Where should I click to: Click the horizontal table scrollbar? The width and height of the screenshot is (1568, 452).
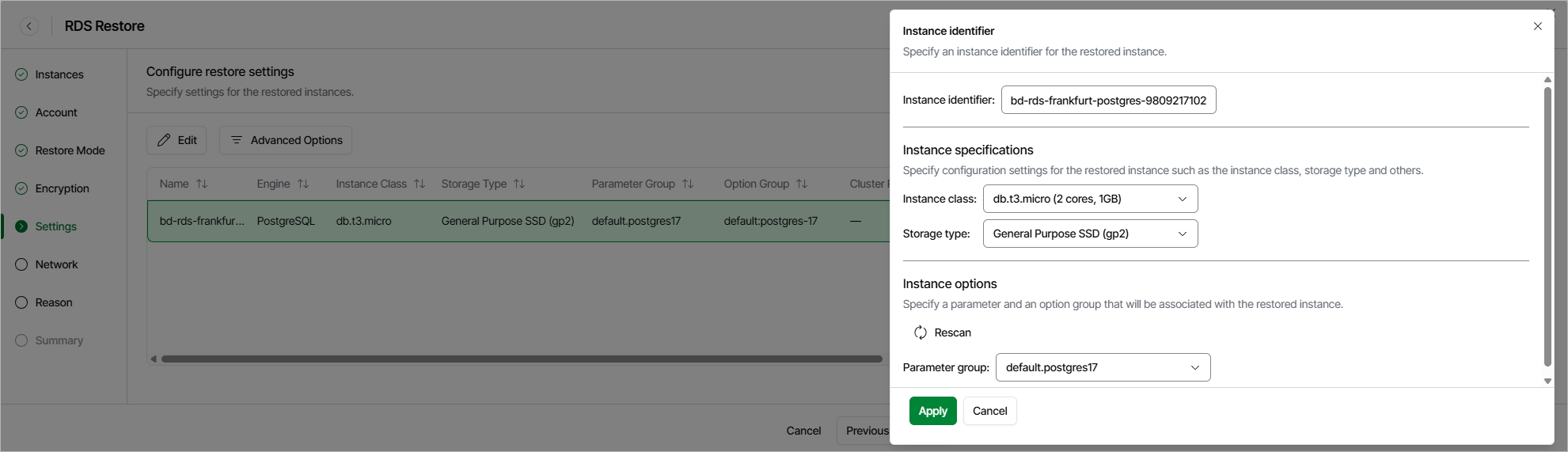click(x=521, y=359)
